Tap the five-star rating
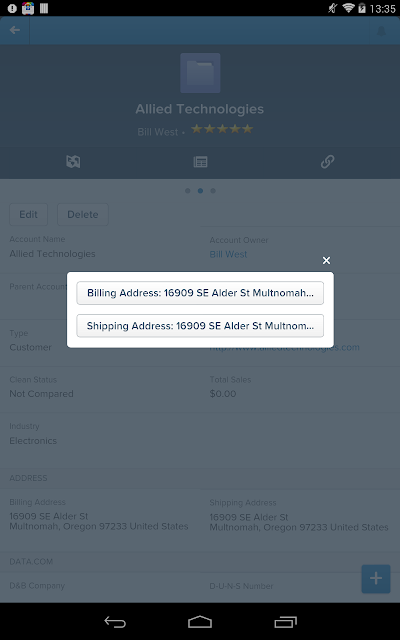The width and height of the screenshot is (400, 640). coord(222,129)
